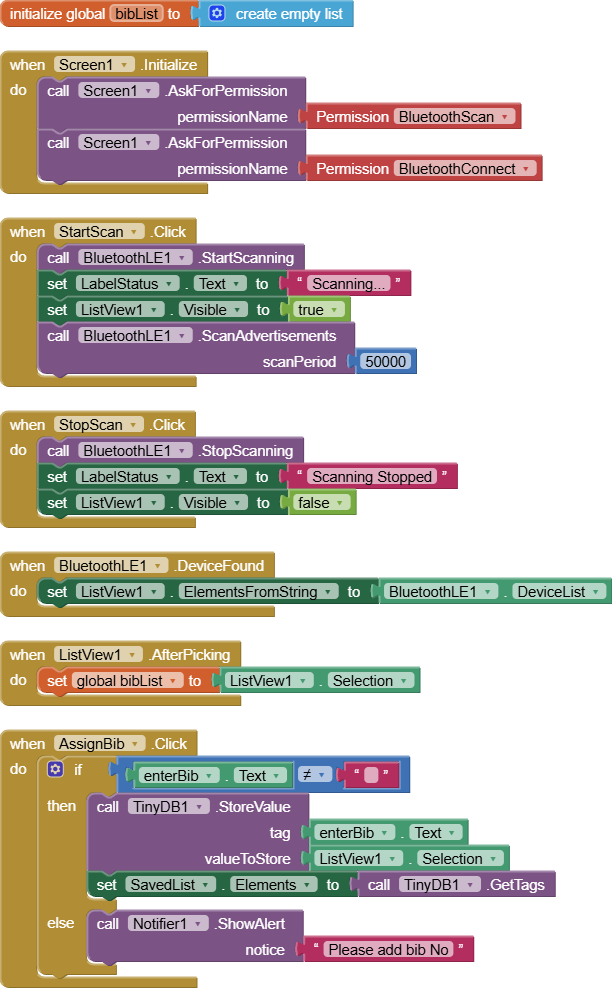Image resolution: width=612 pixels, height=988 pixels.
Task: Click the empty text string block in the if condition
Action: [371, 775]
